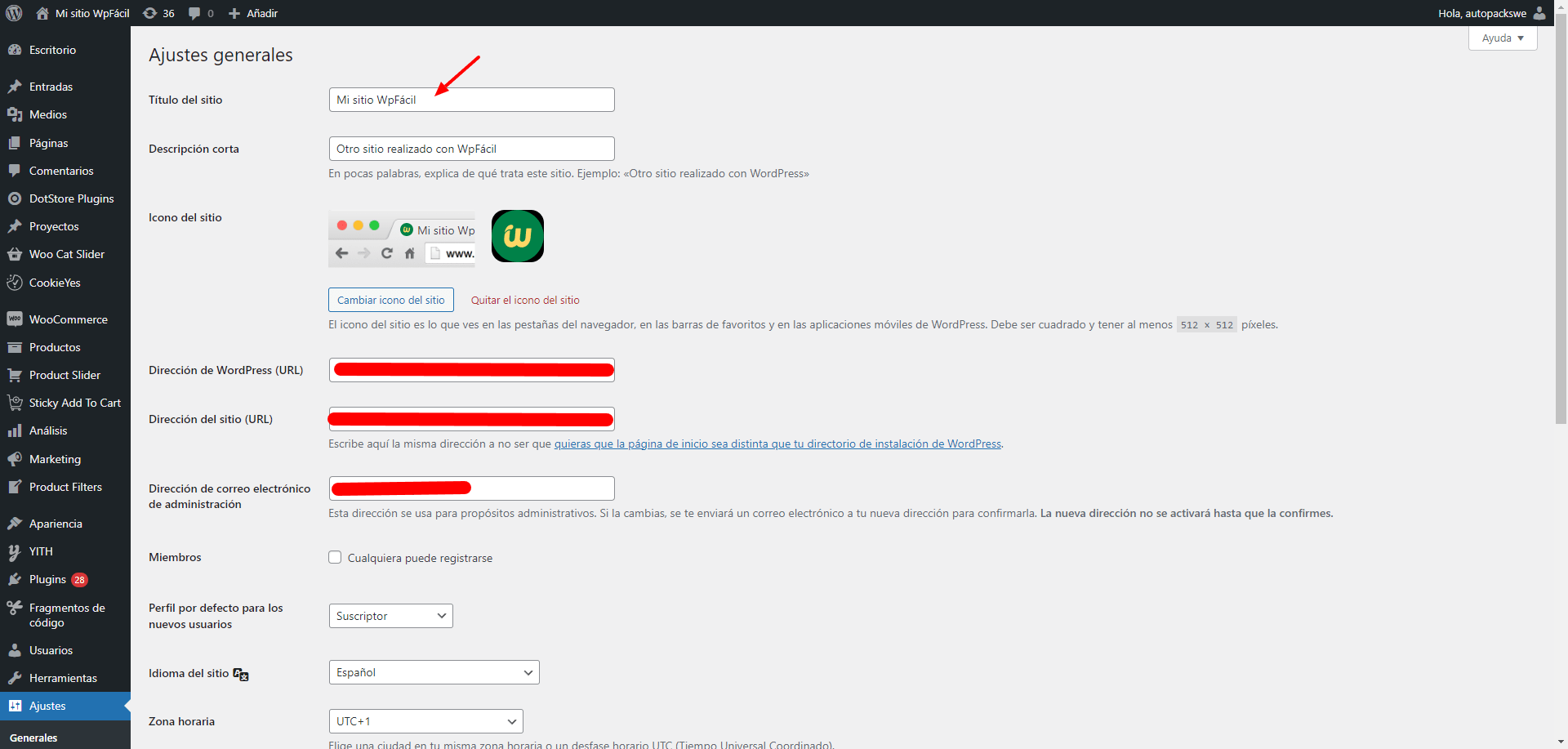Click the Ajustes settings icon
Image resolution: width=1568 pixels, height=749 pixels.
point(15,706)
